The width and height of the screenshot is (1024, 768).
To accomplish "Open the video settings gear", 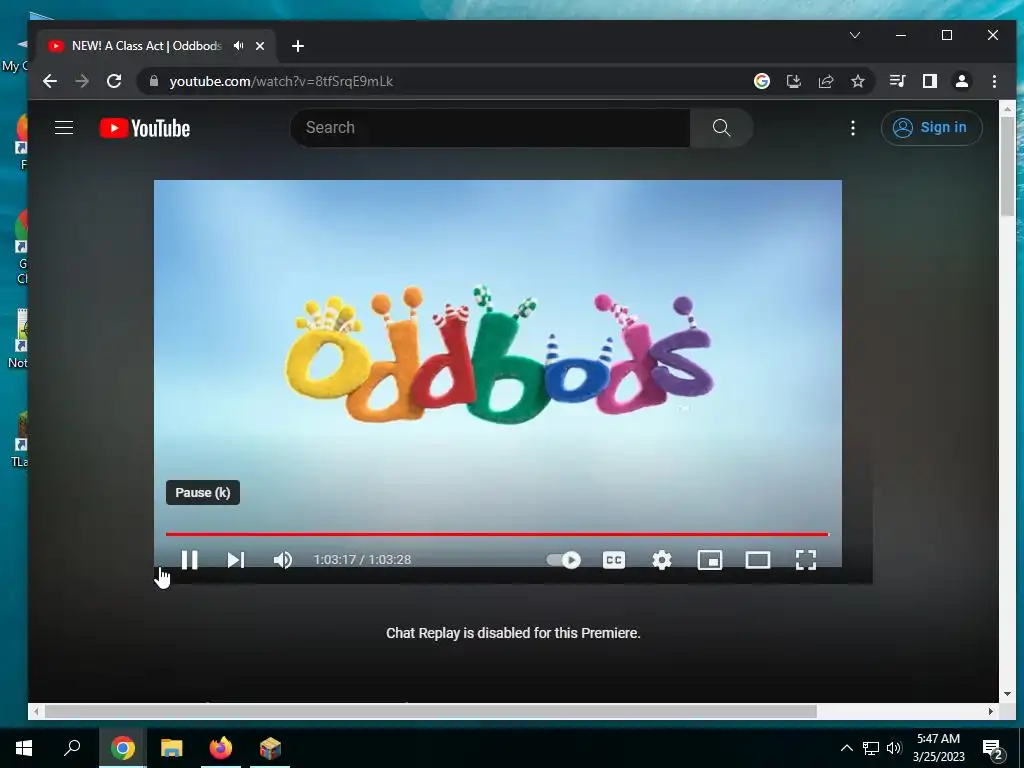I will click(662, 560).
